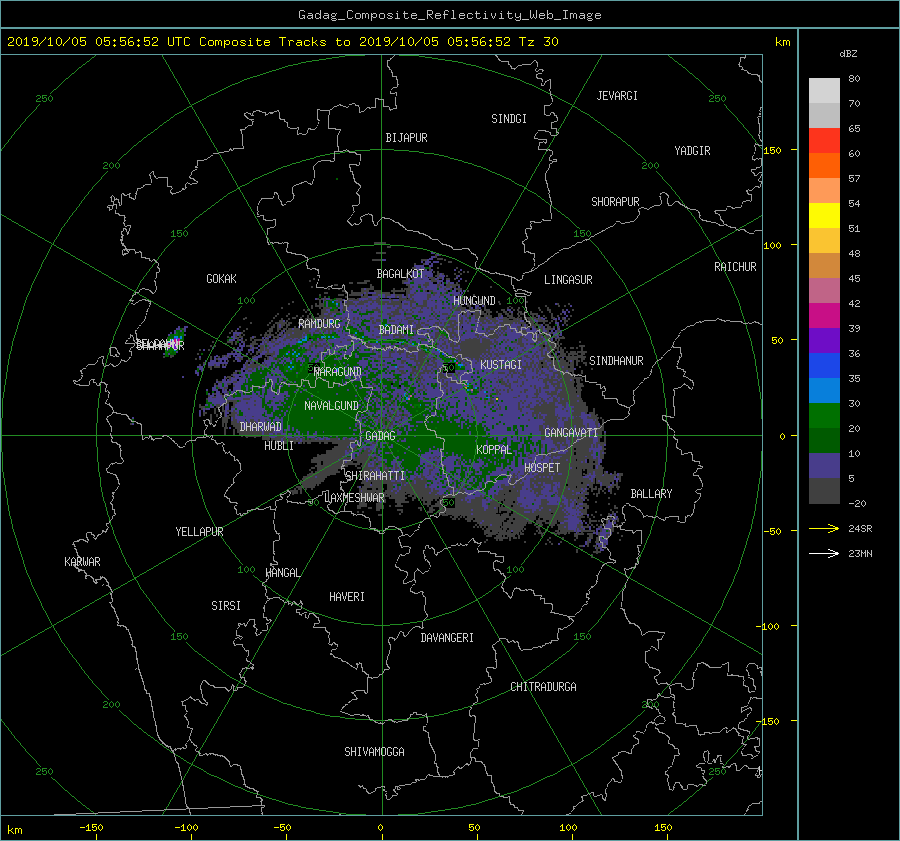Click the HAVERI label
Screen dimensions: 900x841
point(347,597)
